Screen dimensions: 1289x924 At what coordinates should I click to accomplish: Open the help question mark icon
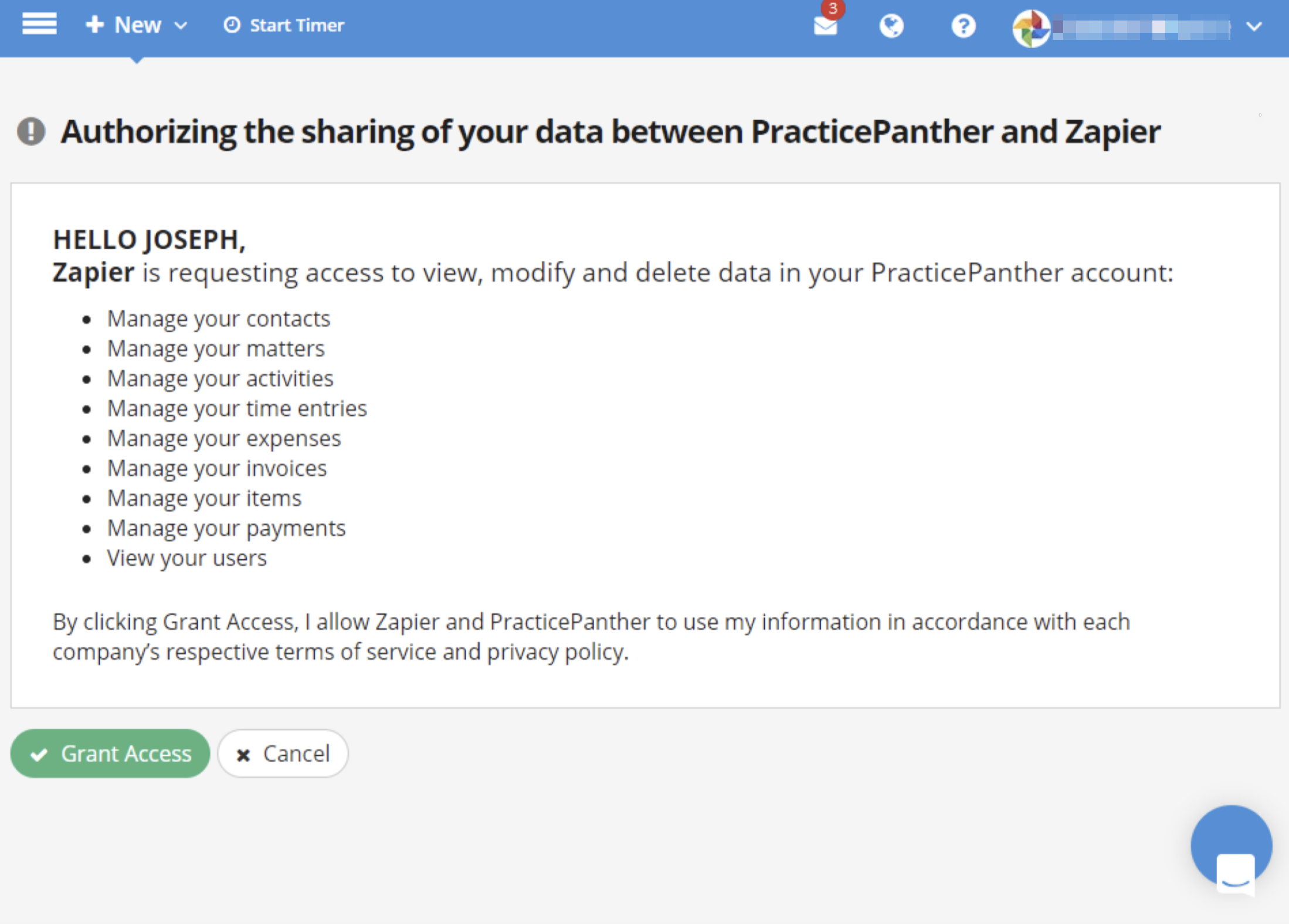[x=963, y=26]
